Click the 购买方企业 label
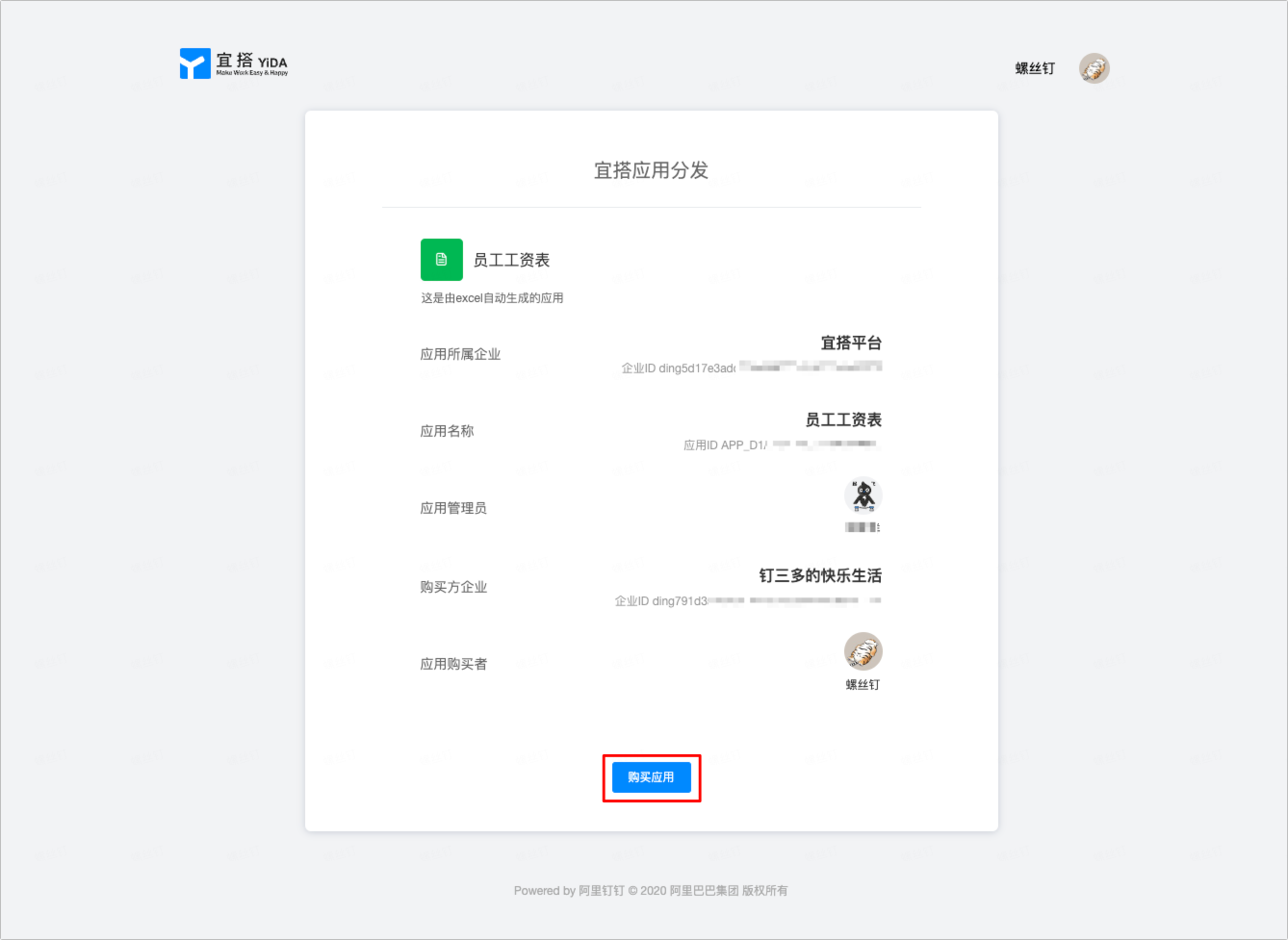 (453, 587)
